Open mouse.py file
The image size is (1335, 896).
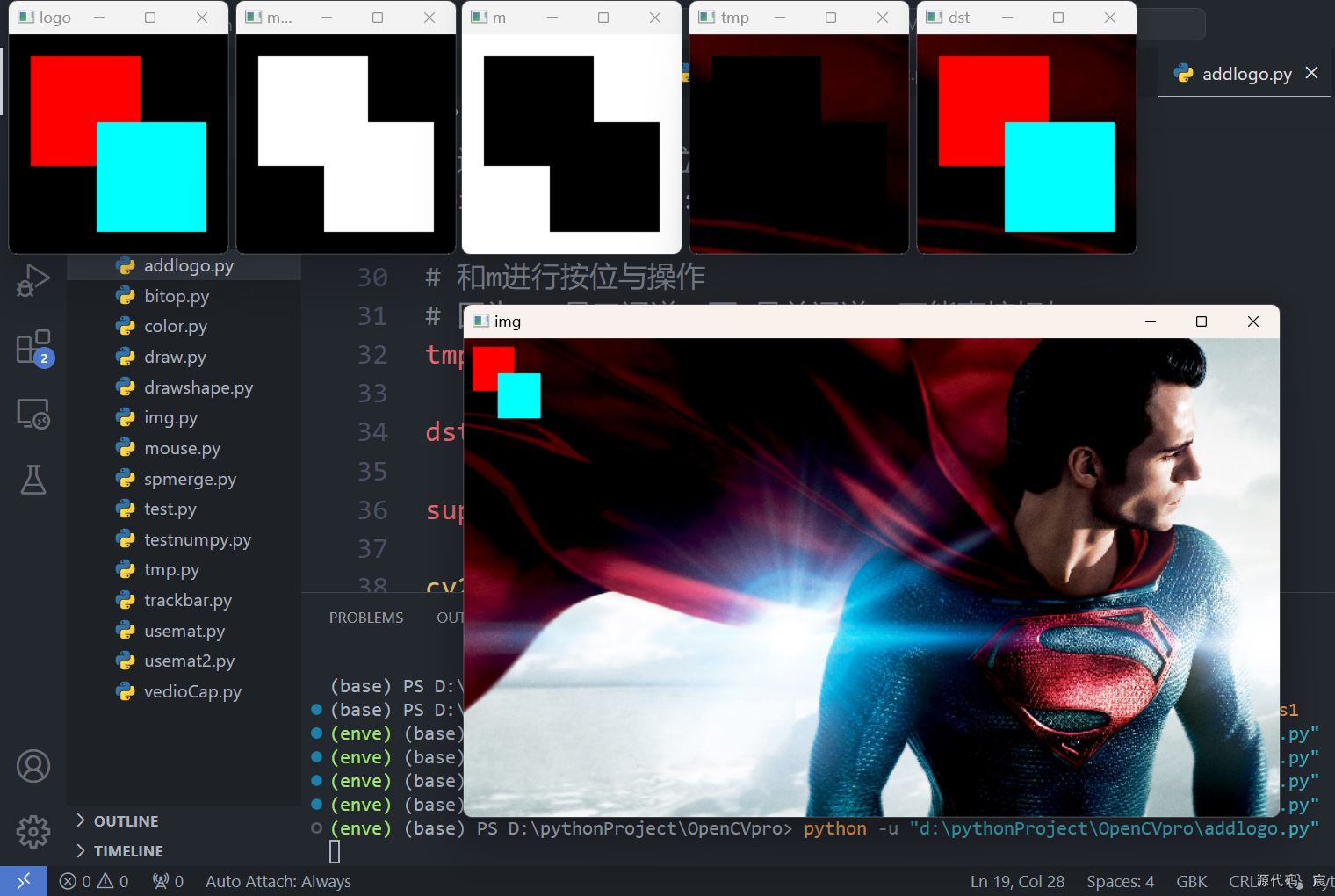tap(184, 448)
